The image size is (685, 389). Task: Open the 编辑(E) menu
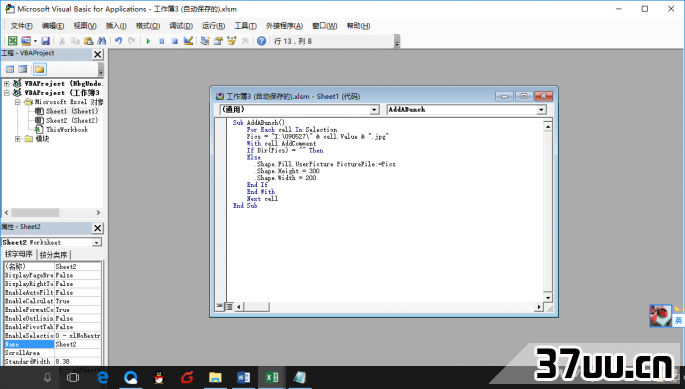click(x=53, y=26)
